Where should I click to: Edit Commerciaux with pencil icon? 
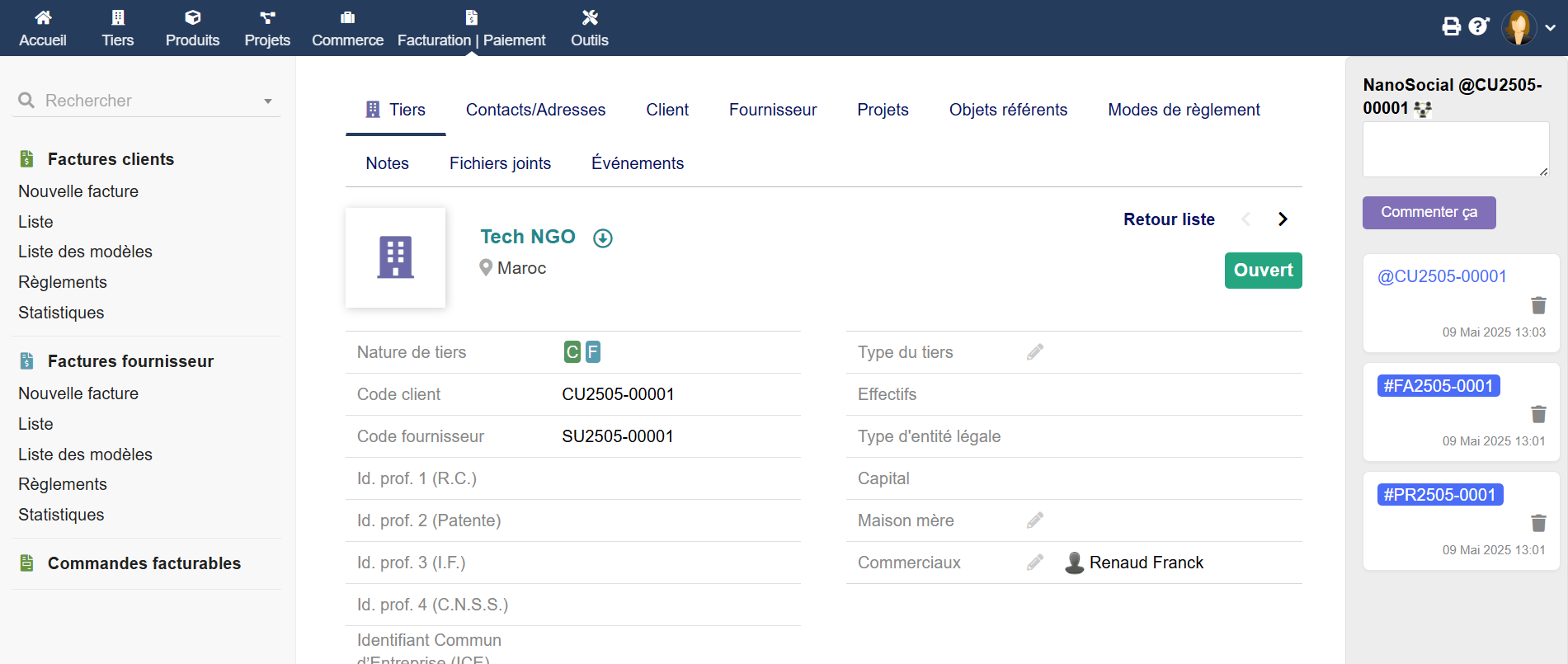coord(1035,563)
